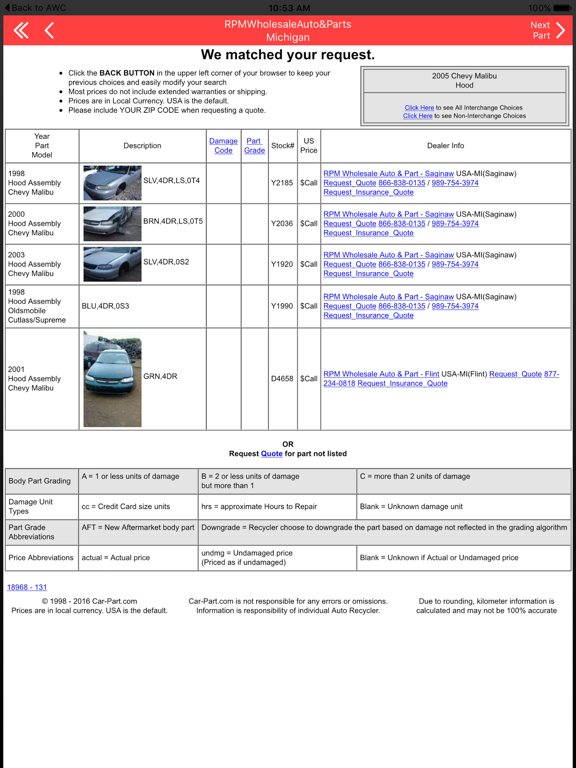Open RPM Wholesale Saginaw link for stock Y1920

pos(388,255)
